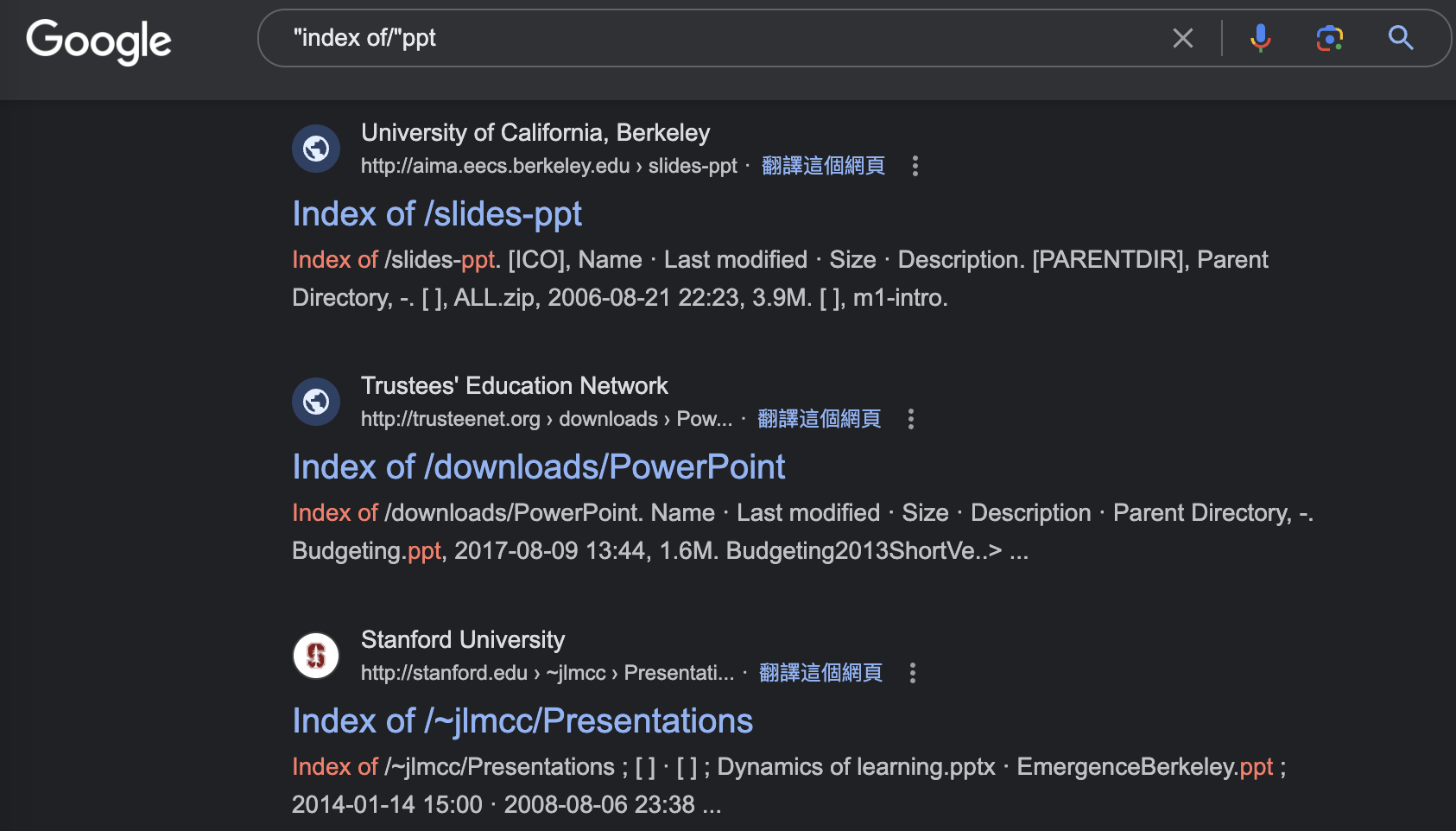Open Google Lens image search
The height and width of the screenshot is (831, 1456).
1330,38
